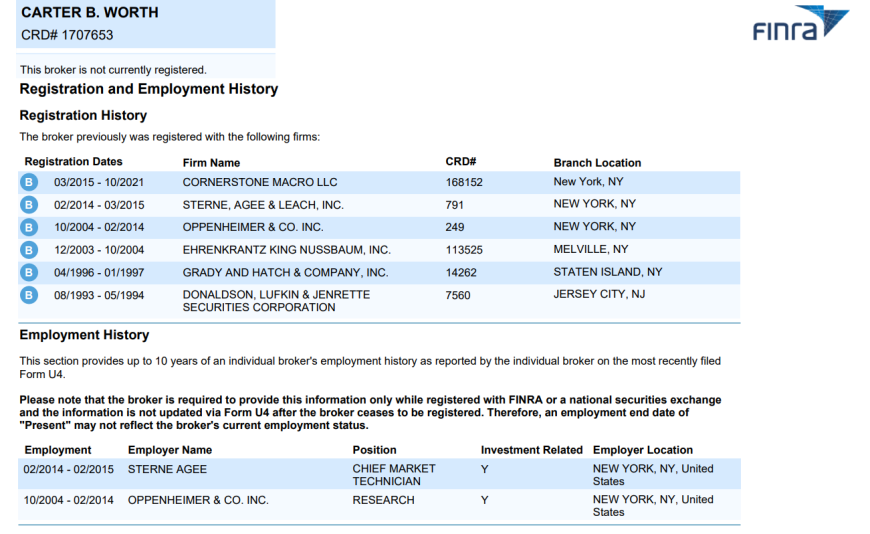
Task: Click the Registration and Employment History heading
Action: pyautogui.click(x=149, y=89)
